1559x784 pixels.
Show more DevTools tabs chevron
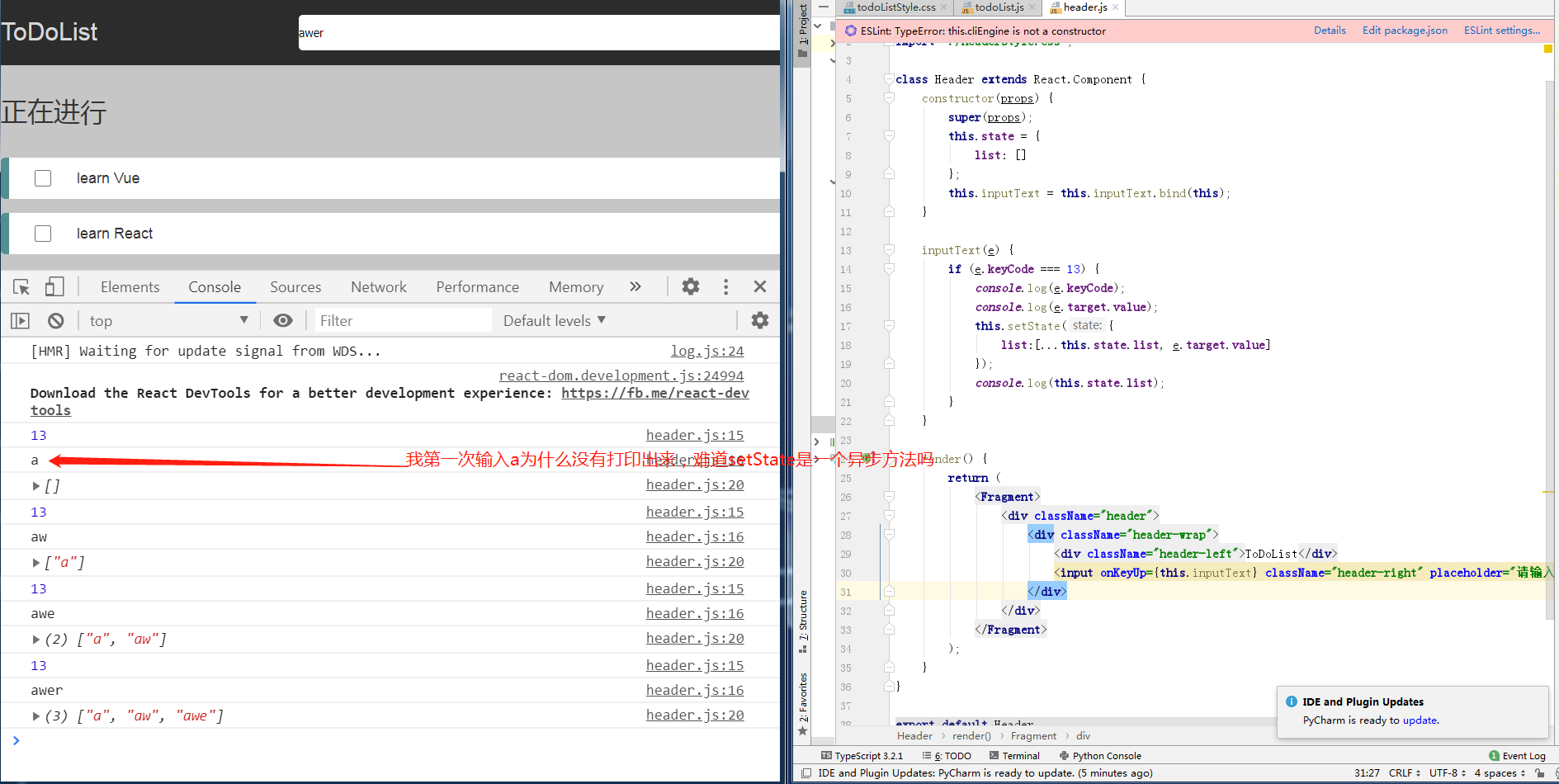635,287
